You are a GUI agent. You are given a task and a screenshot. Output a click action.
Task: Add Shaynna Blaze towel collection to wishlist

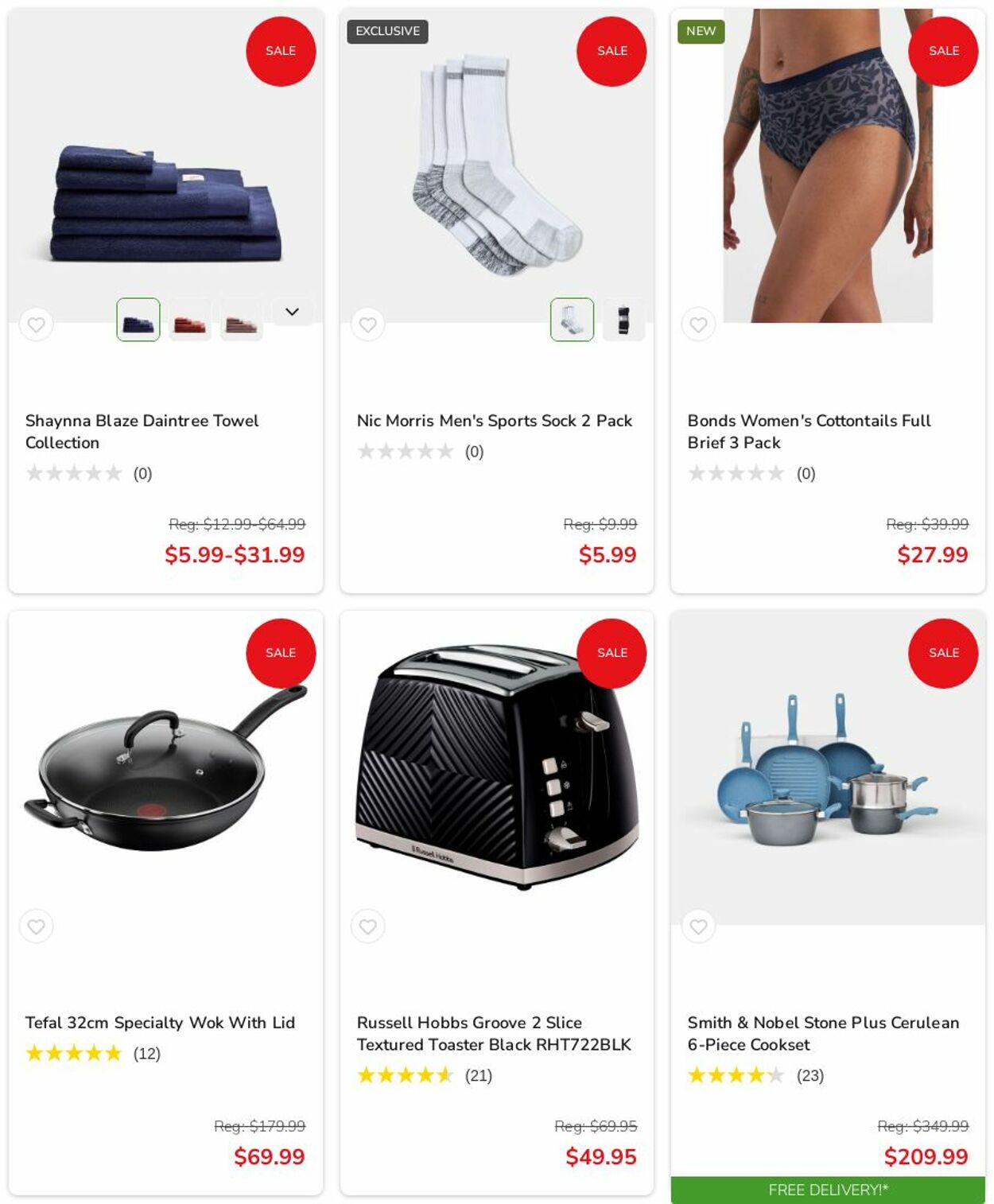(36, 324)
